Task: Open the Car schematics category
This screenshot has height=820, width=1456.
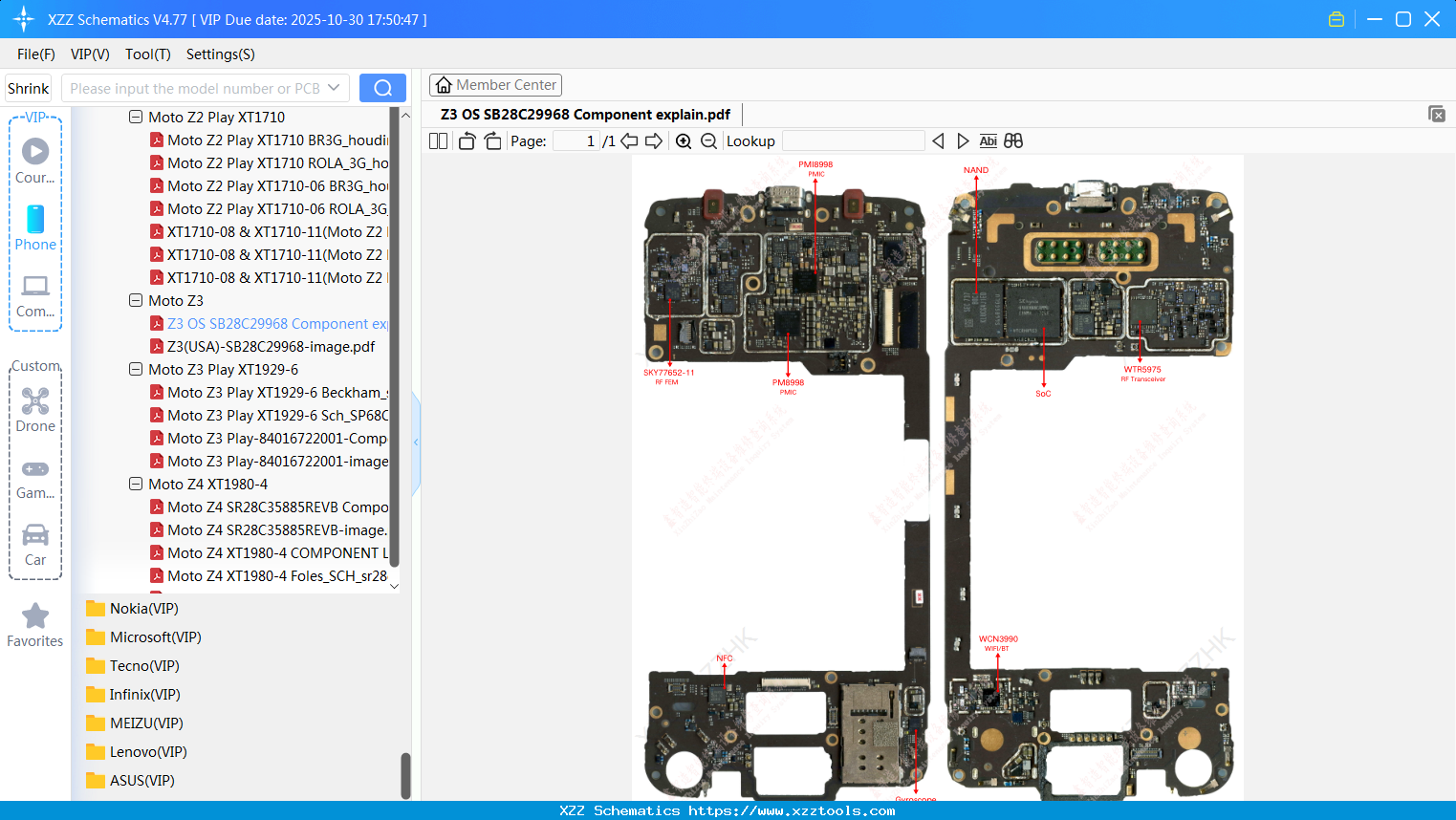Action: pyautogui.click(x=35, y=533)
